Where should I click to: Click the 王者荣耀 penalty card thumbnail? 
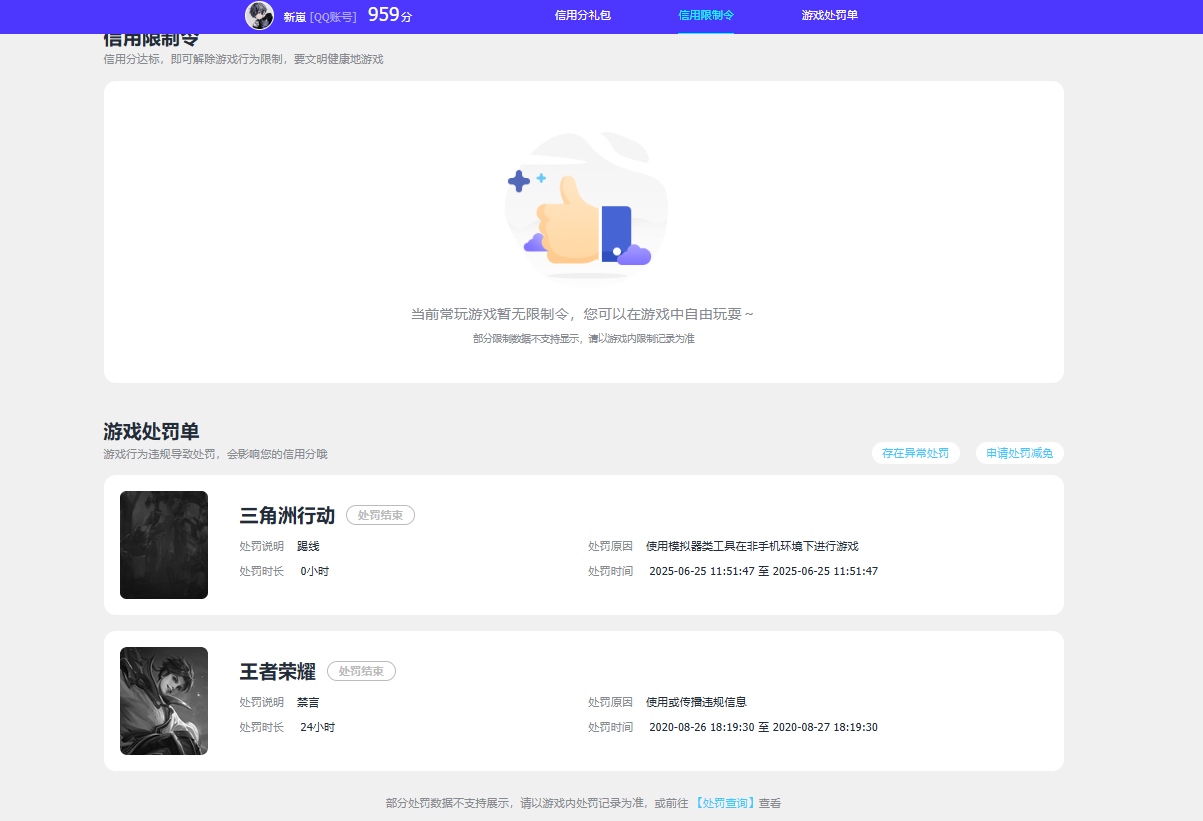point(163,700)
